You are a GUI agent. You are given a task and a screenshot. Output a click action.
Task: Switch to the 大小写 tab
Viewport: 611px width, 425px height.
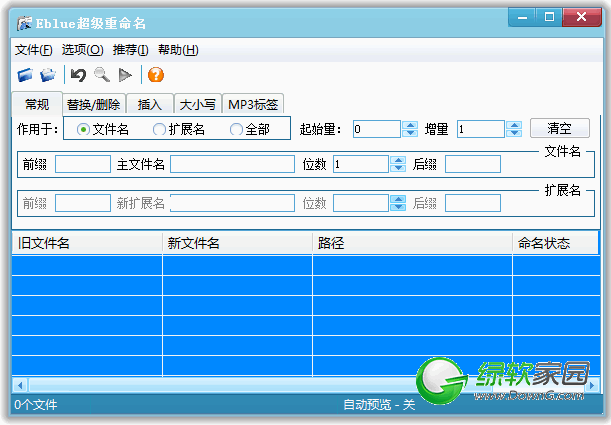pos(198,104)
